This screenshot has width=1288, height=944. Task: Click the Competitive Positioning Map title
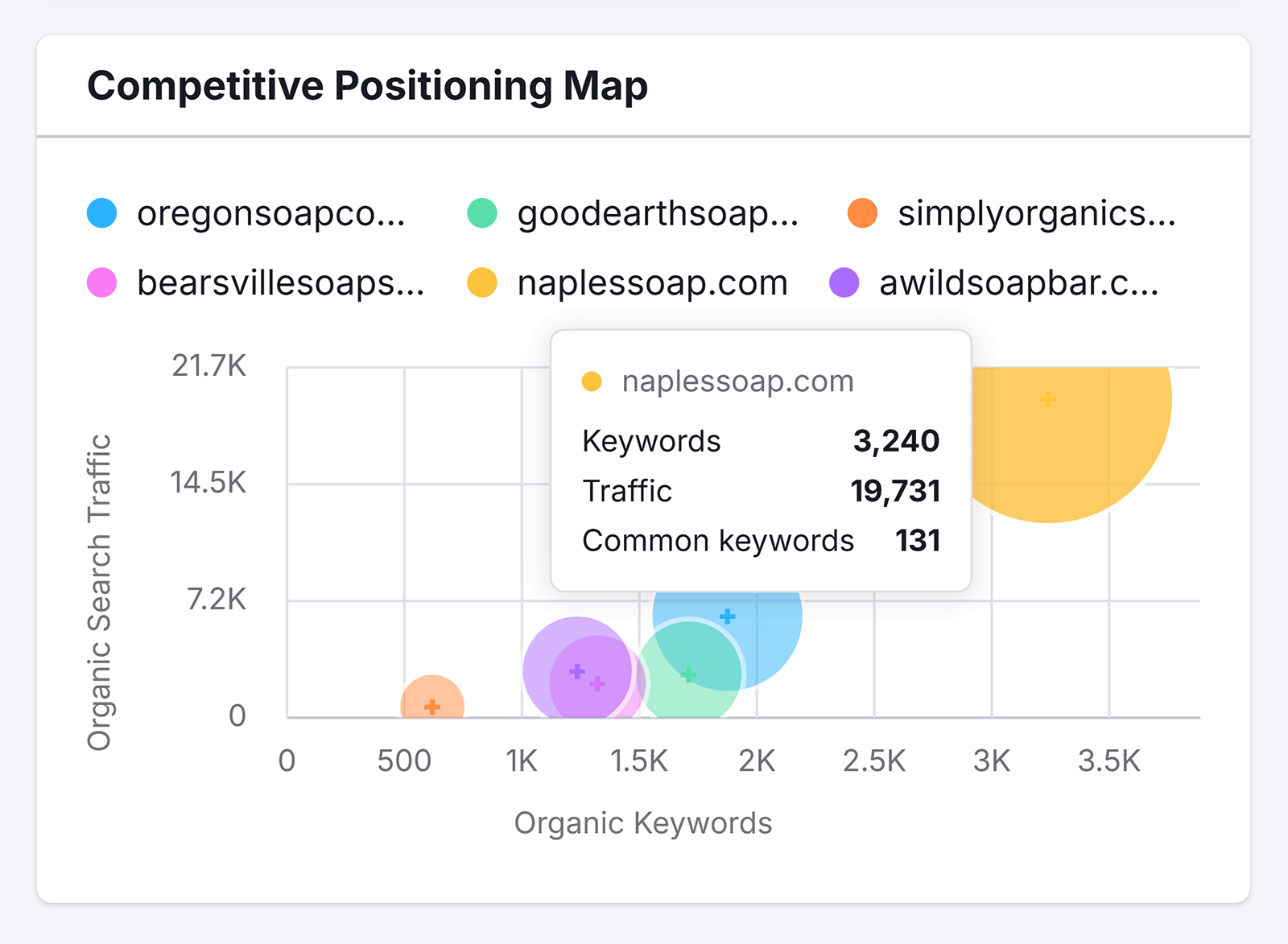click(x=367, y=86)
